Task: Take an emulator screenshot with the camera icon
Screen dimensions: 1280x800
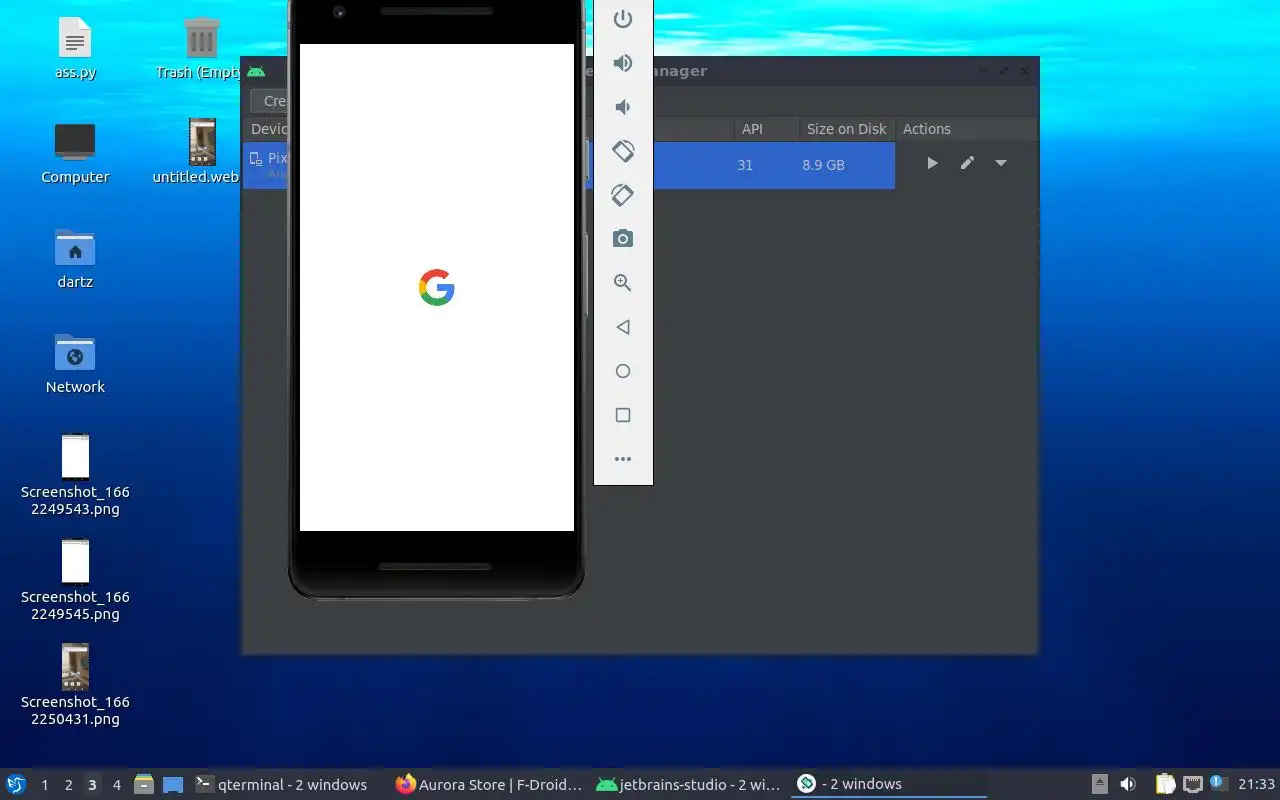Action: point(623,239)
